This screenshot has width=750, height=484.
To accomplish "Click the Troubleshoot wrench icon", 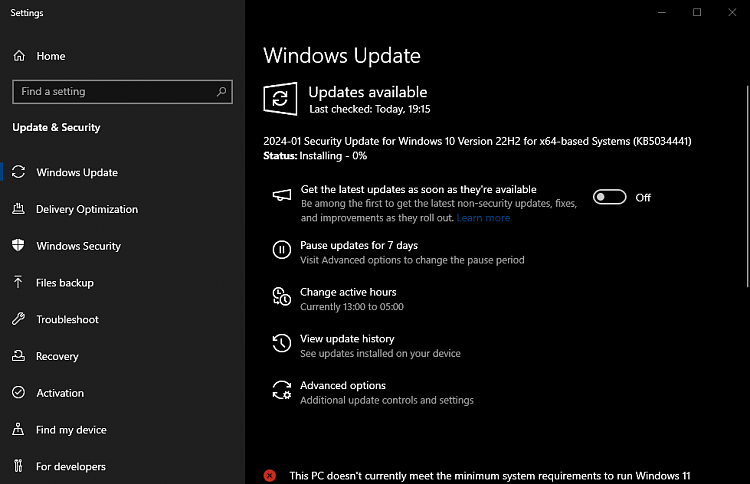I will click(x=18, y=320).
